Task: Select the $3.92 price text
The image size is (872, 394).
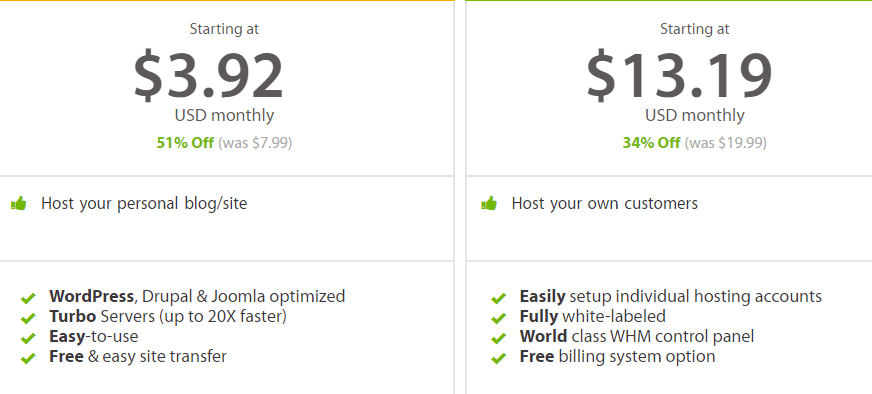Action: (209, 76)
